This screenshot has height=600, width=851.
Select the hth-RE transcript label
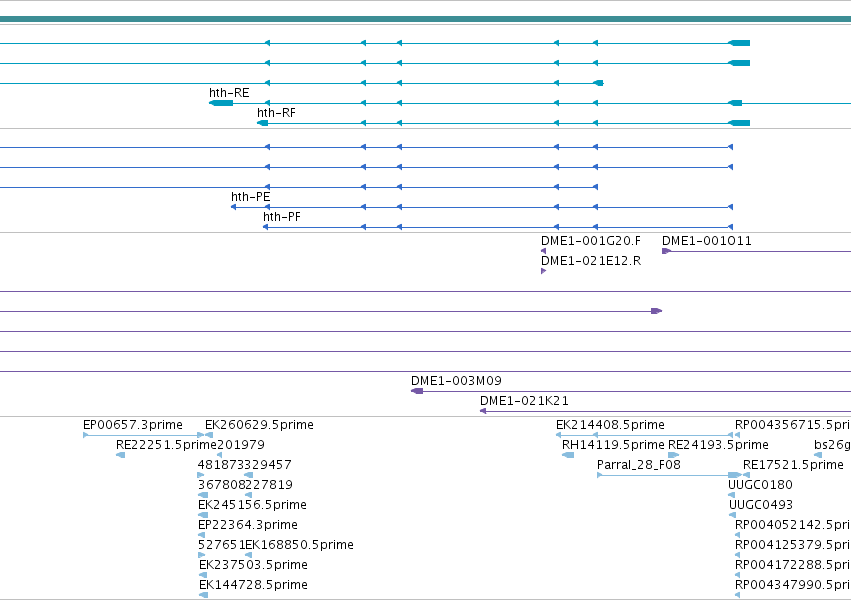coord(229,93)
